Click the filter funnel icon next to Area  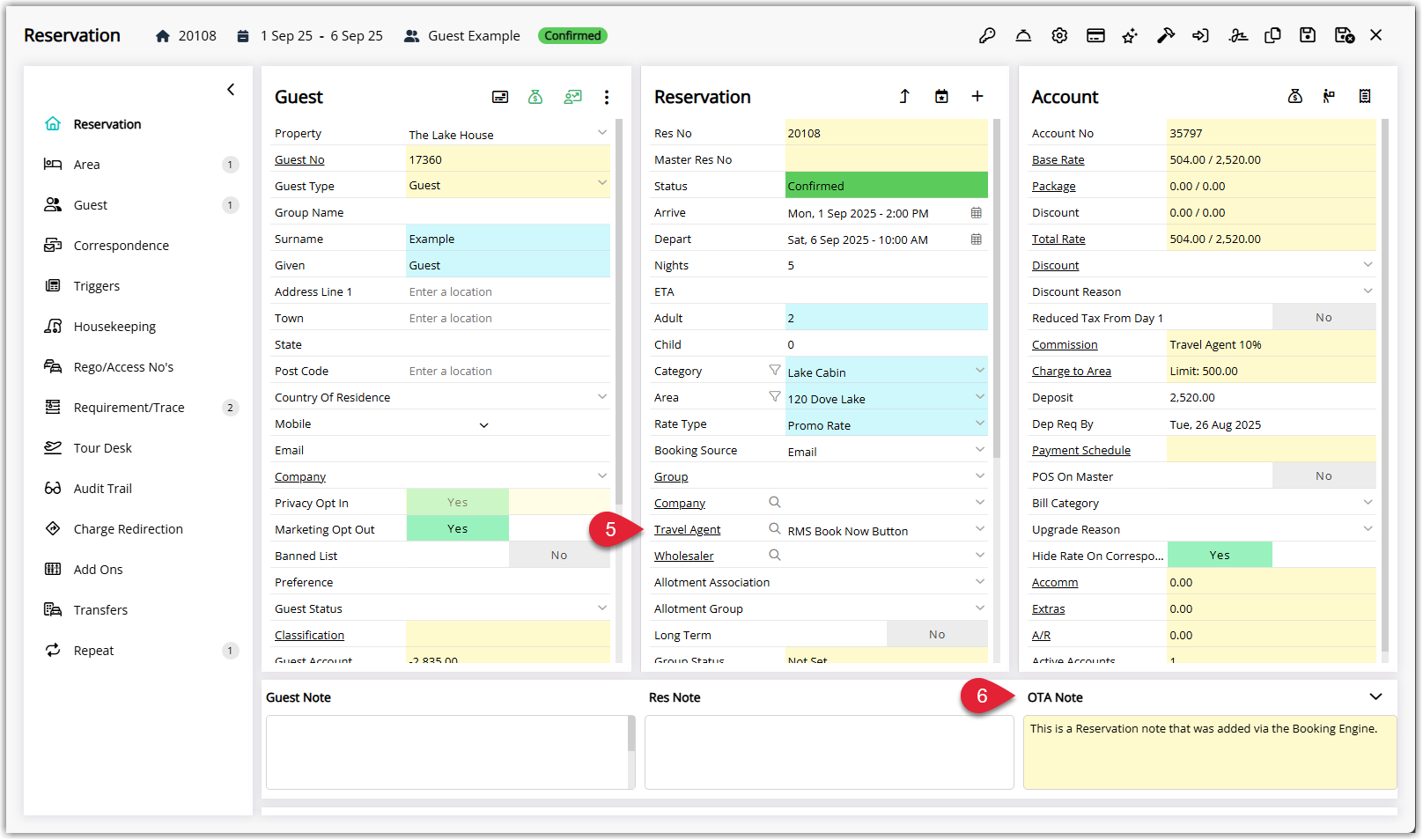(775, 397)
